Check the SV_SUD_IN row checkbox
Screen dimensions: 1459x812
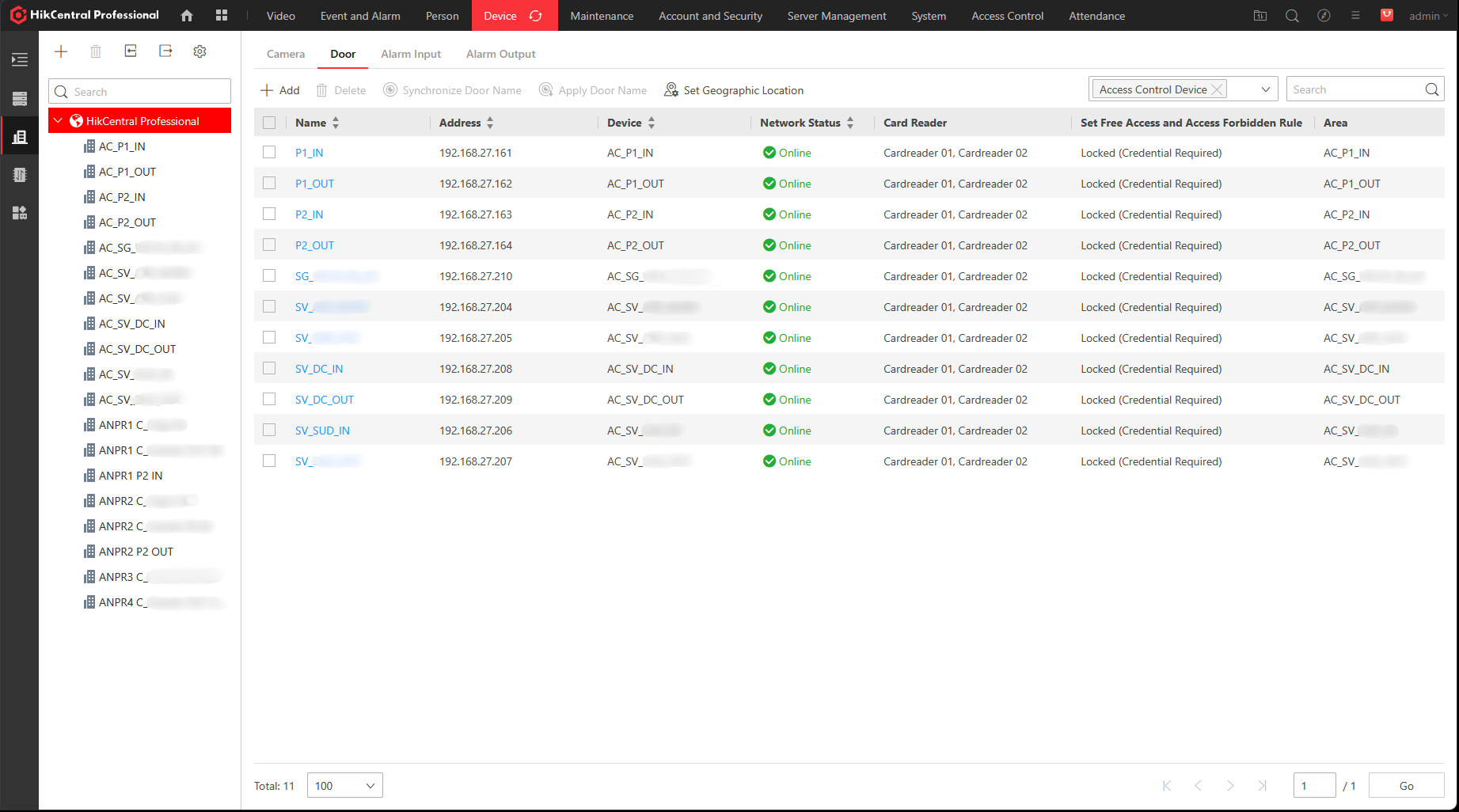(x=269, y=430)
